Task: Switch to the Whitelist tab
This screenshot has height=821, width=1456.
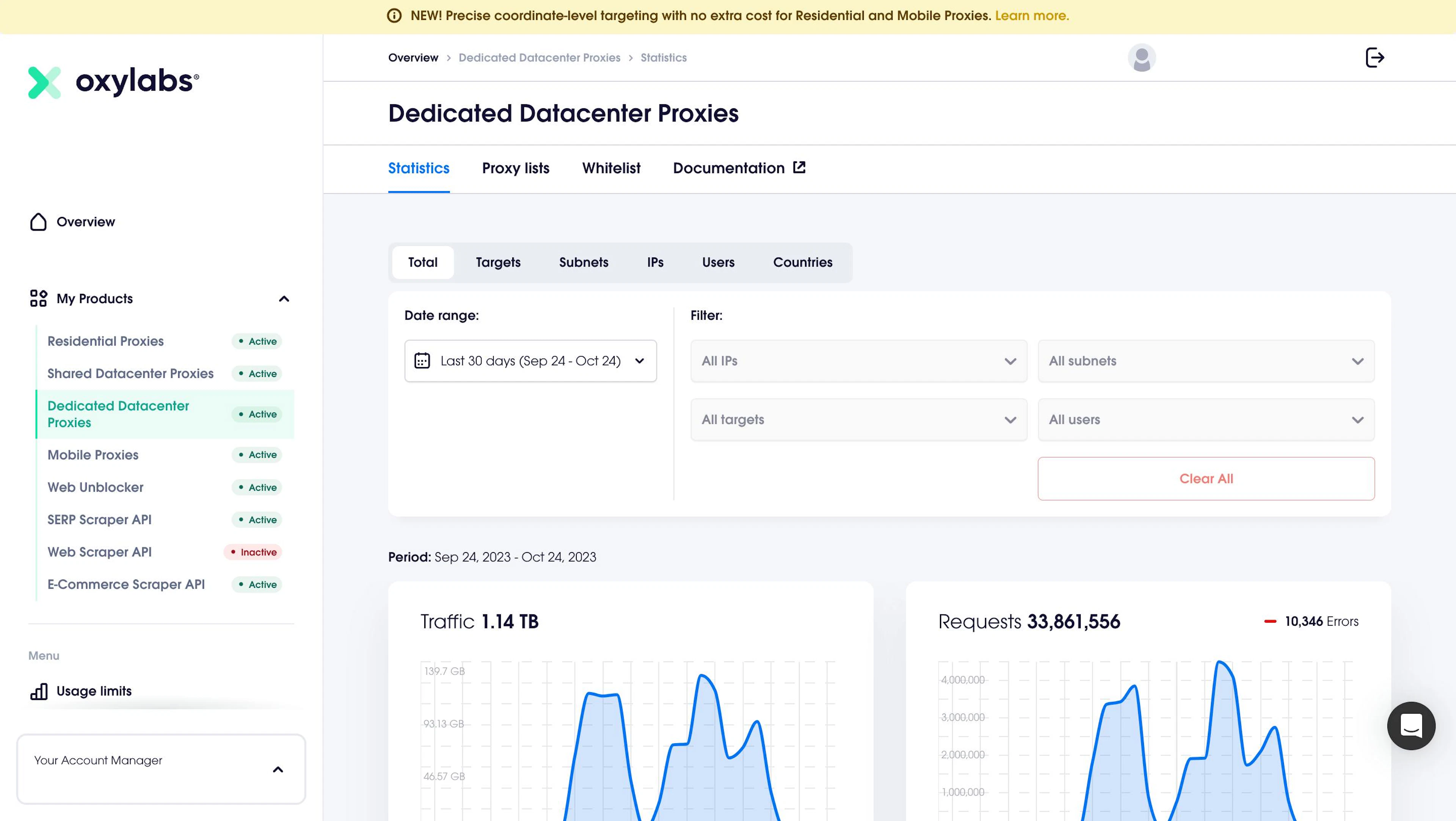Action: pyautogui.click(x=611, y=168)
